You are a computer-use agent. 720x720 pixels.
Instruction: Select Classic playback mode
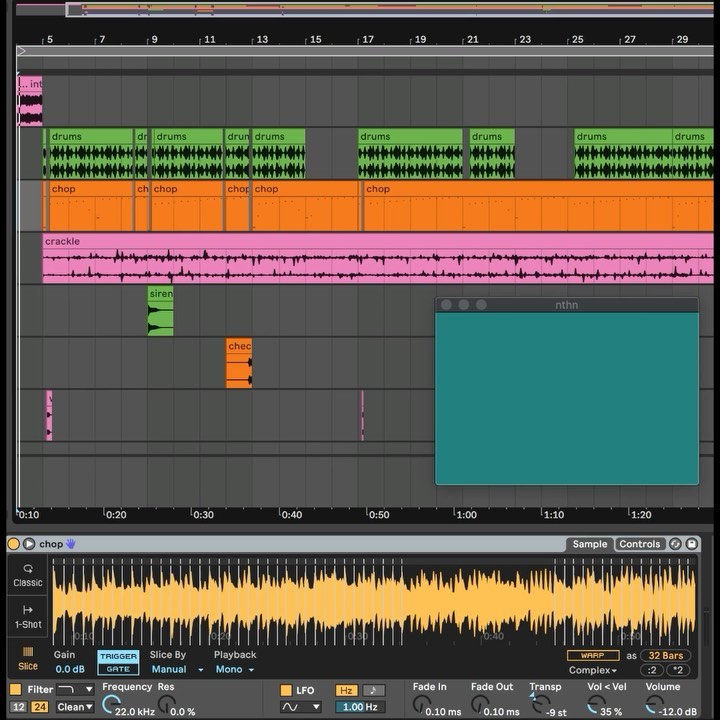click(28, 575)
